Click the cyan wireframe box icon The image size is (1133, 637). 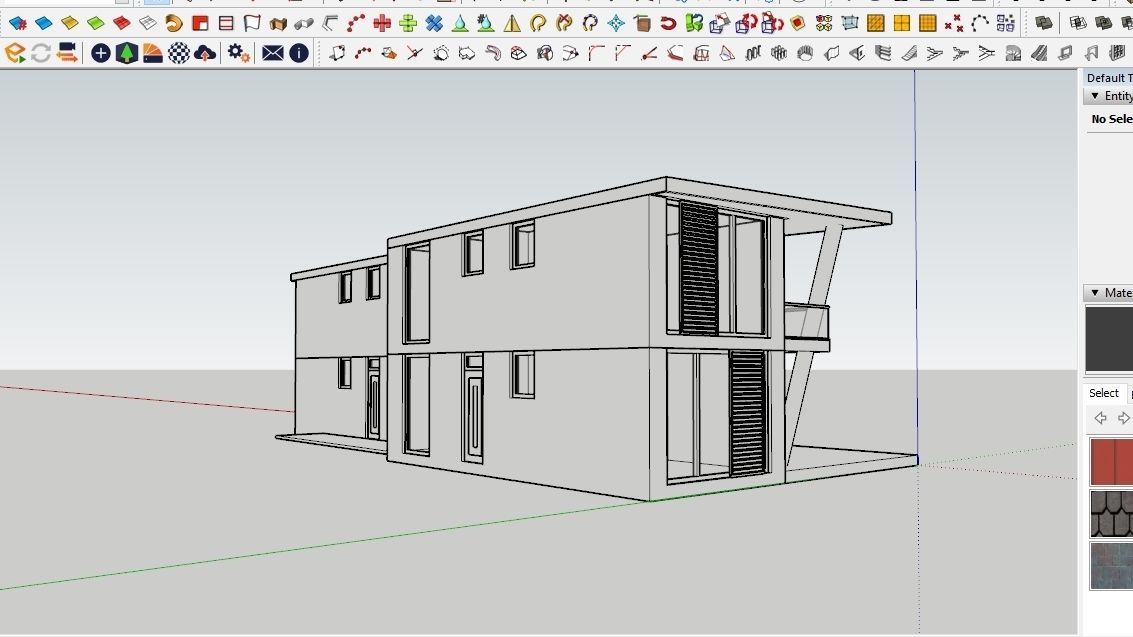point(850,23)
